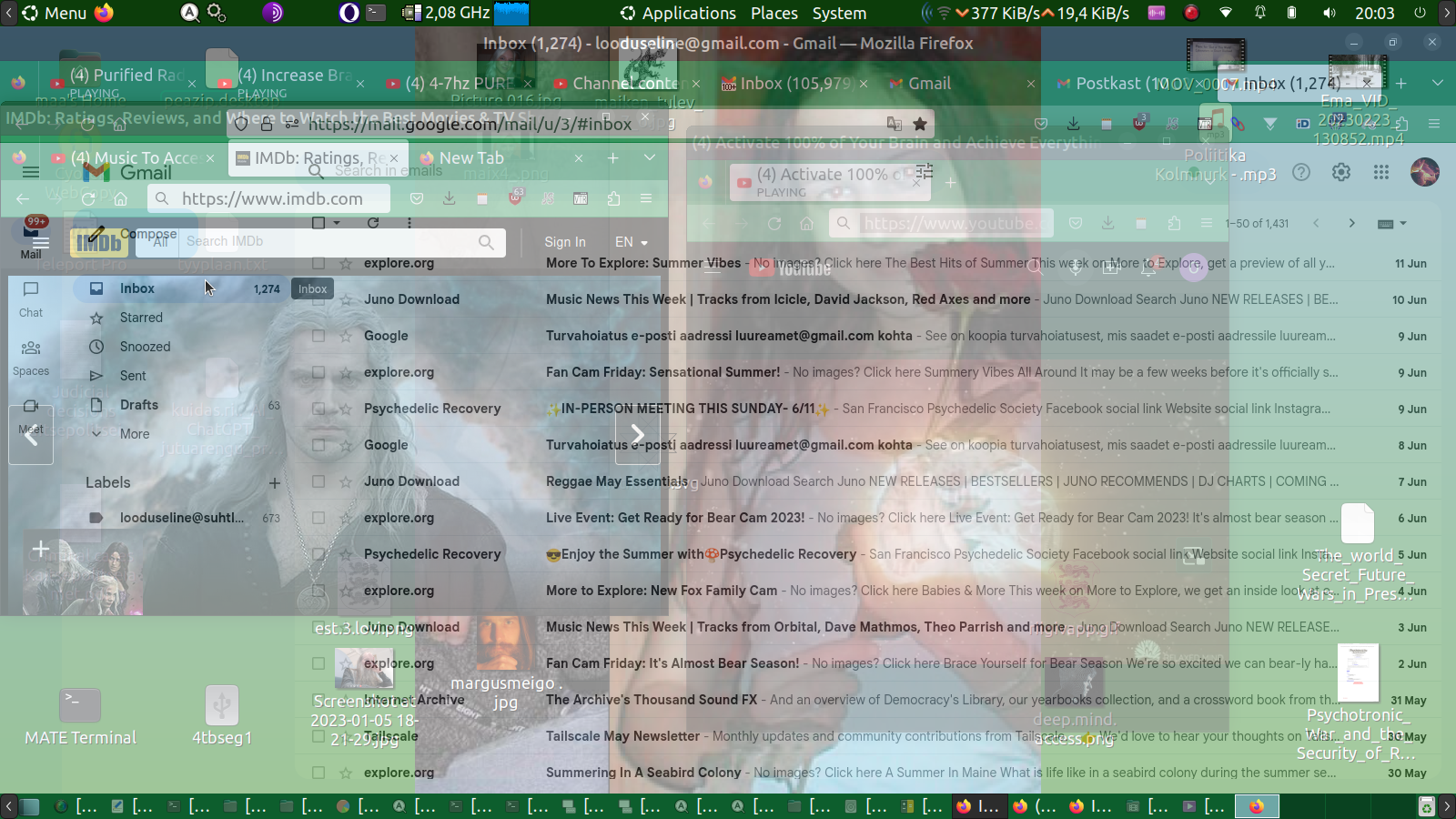This screenshot has width=1456, height=819.
Task: Open the Firefox application menu in Gmail window
Action: 1434,124
